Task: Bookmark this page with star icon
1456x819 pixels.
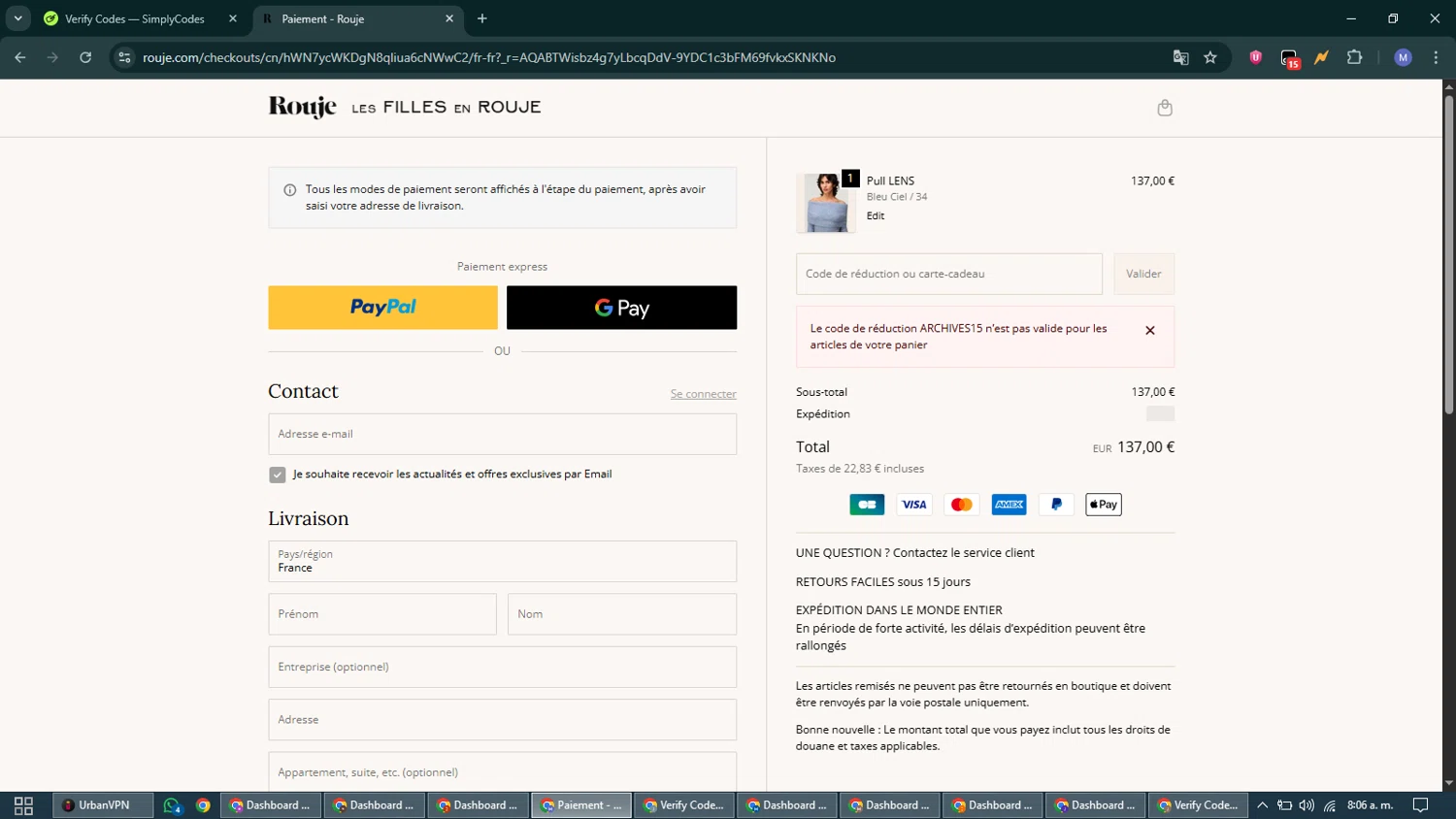Action: pos(1210,57)
